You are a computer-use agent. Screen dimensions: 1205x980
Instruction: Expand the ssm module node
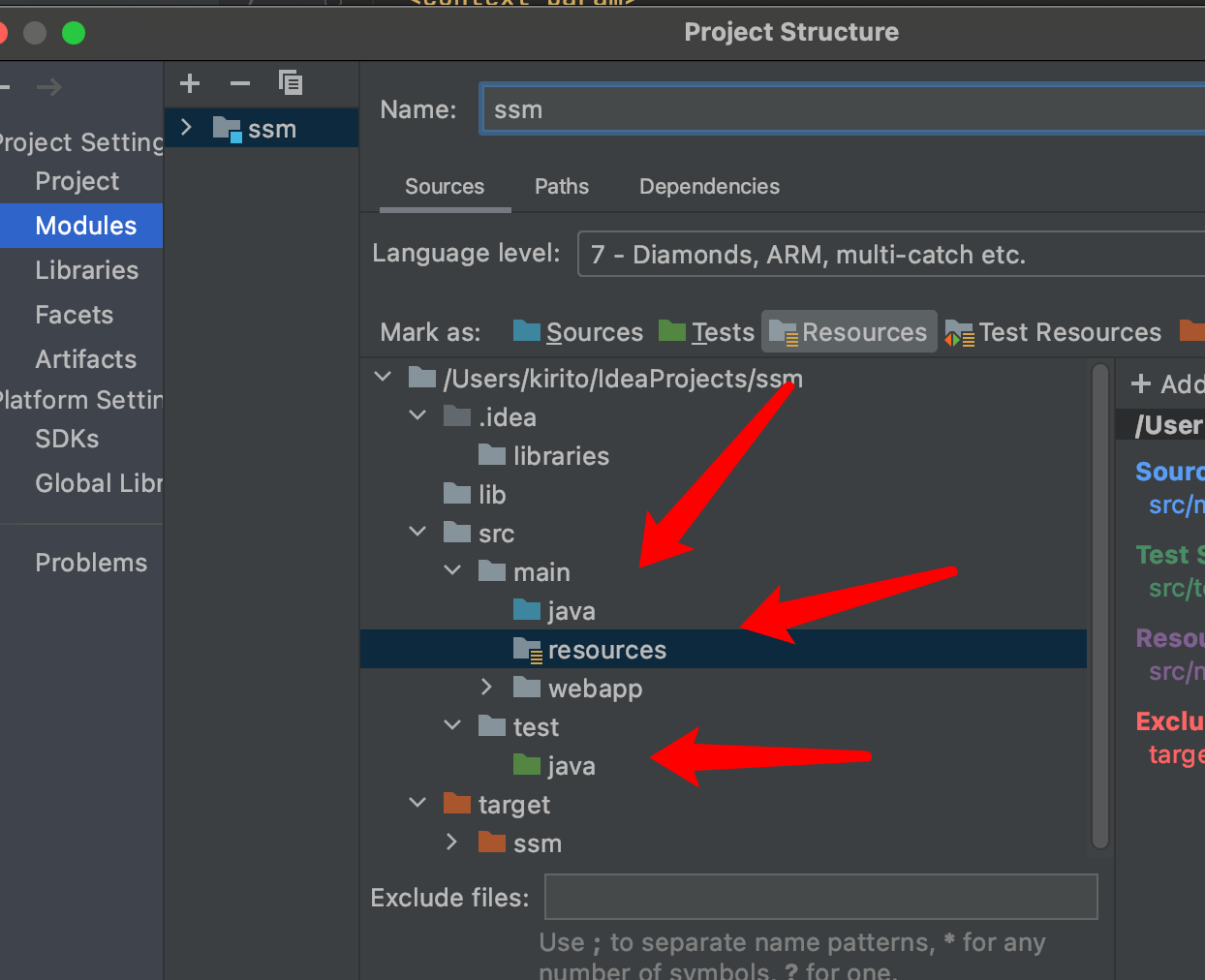coord(186,128)
